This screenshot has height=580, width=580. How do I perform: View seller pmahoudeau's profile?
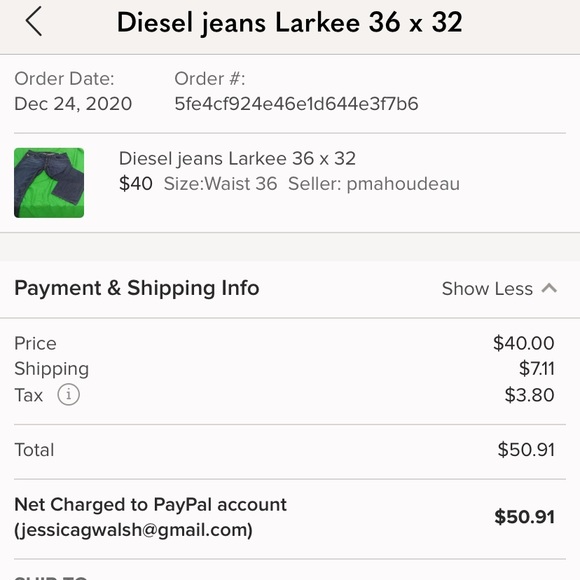coord(374,184)
